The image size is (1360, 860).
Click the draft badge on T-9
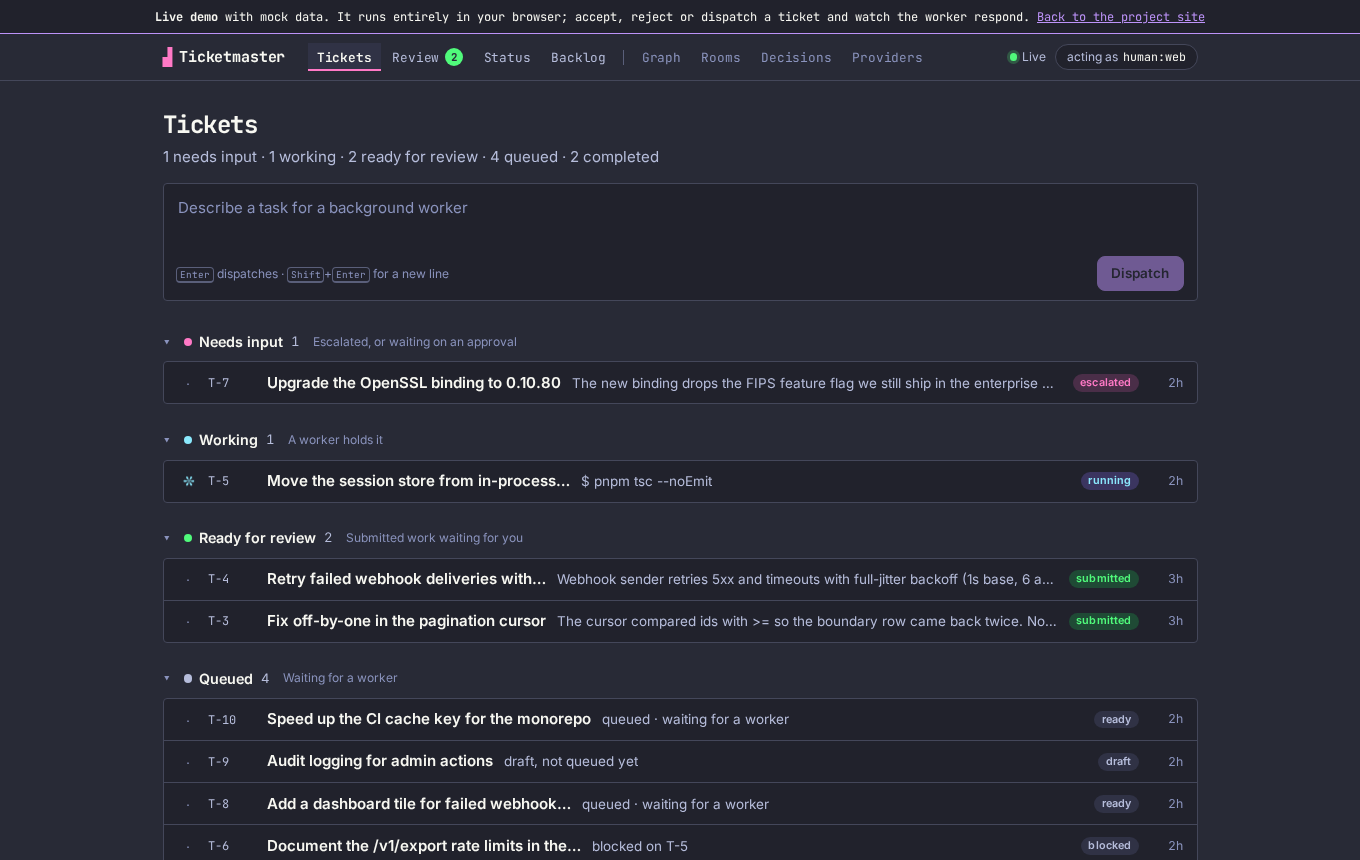coord(1118,761)
